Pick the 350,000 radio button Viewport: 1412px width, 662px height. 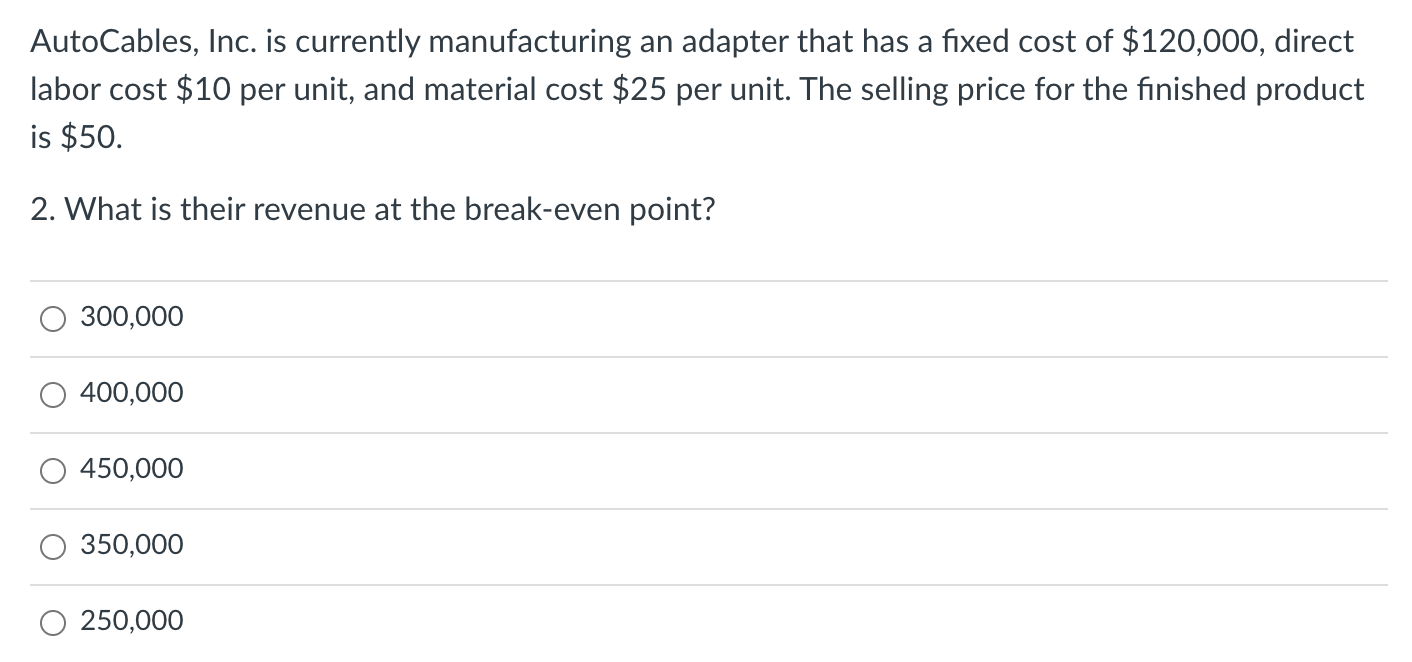52,547
